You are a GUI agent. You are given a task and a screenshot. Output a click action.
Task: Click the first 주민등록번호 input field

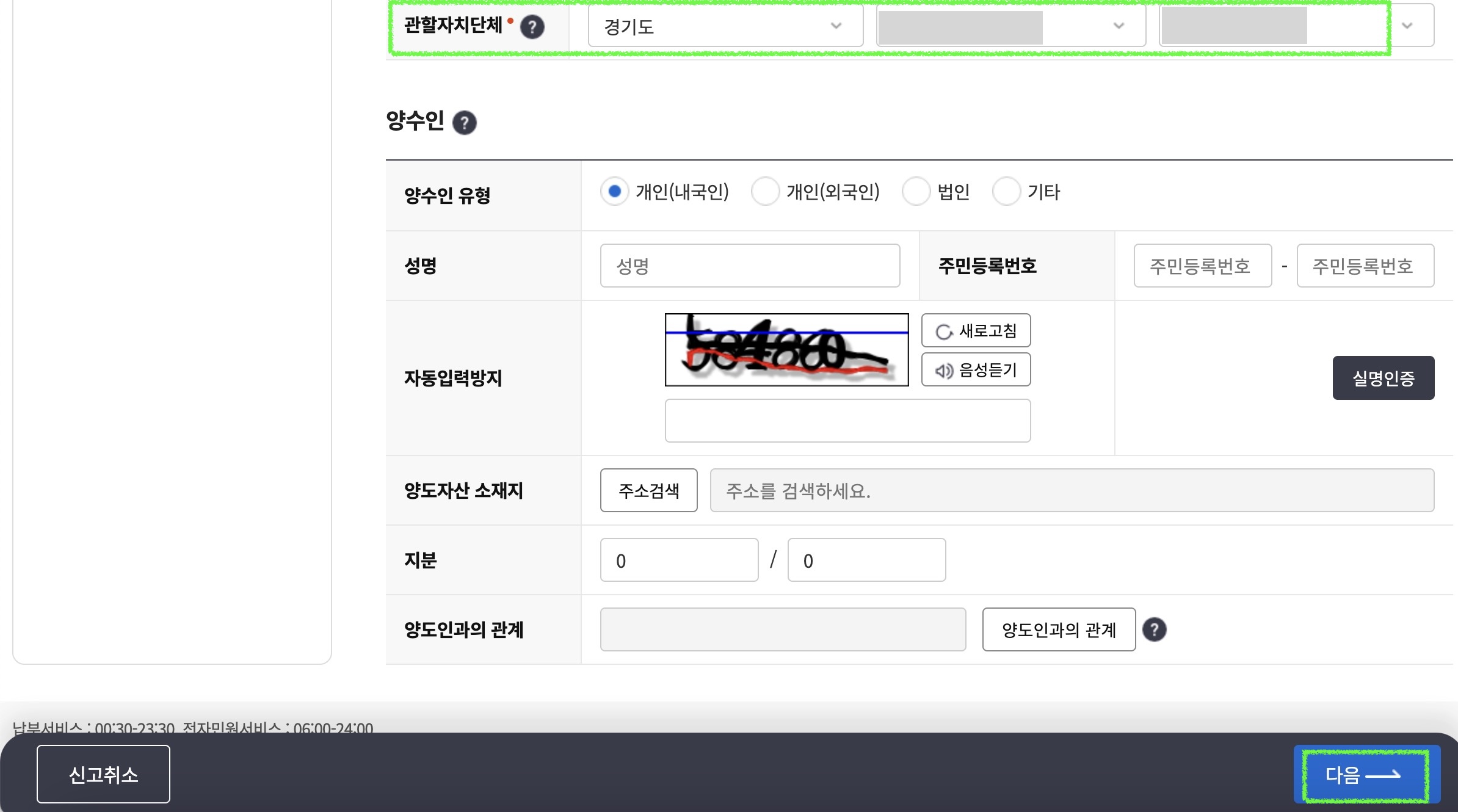pyautogui.click(x=1202, y=266)
